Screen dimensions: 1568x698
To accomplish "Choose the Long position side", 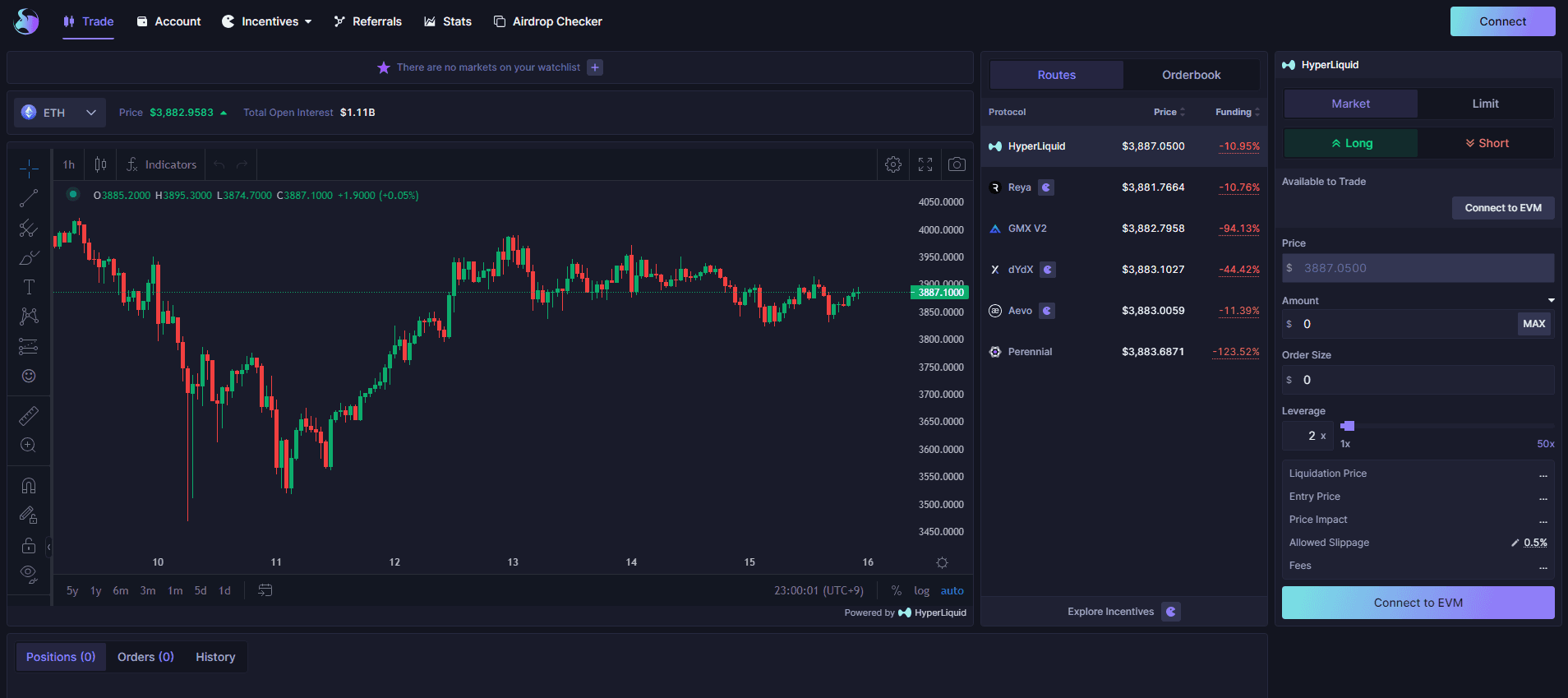I will (1351, 143).
